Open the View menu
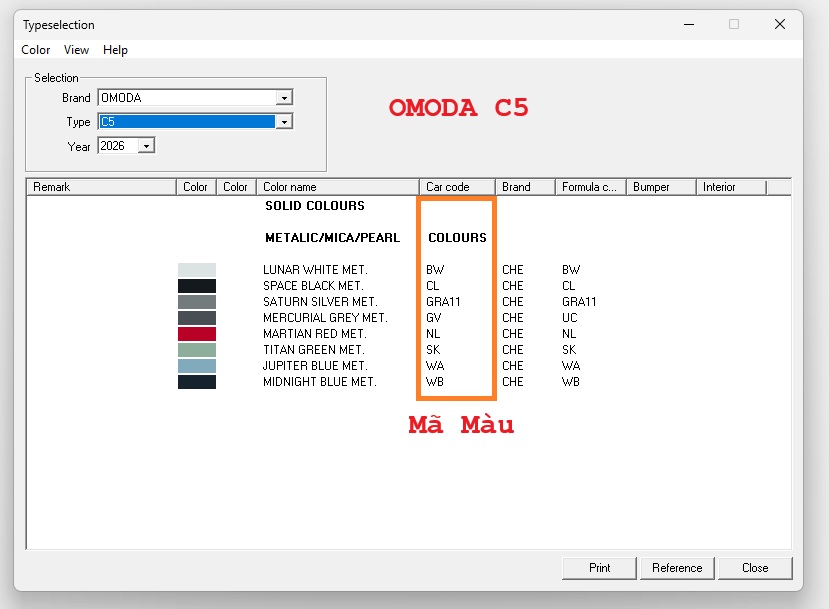This screenshot has width=829, height=609. (x=76, y=50)
